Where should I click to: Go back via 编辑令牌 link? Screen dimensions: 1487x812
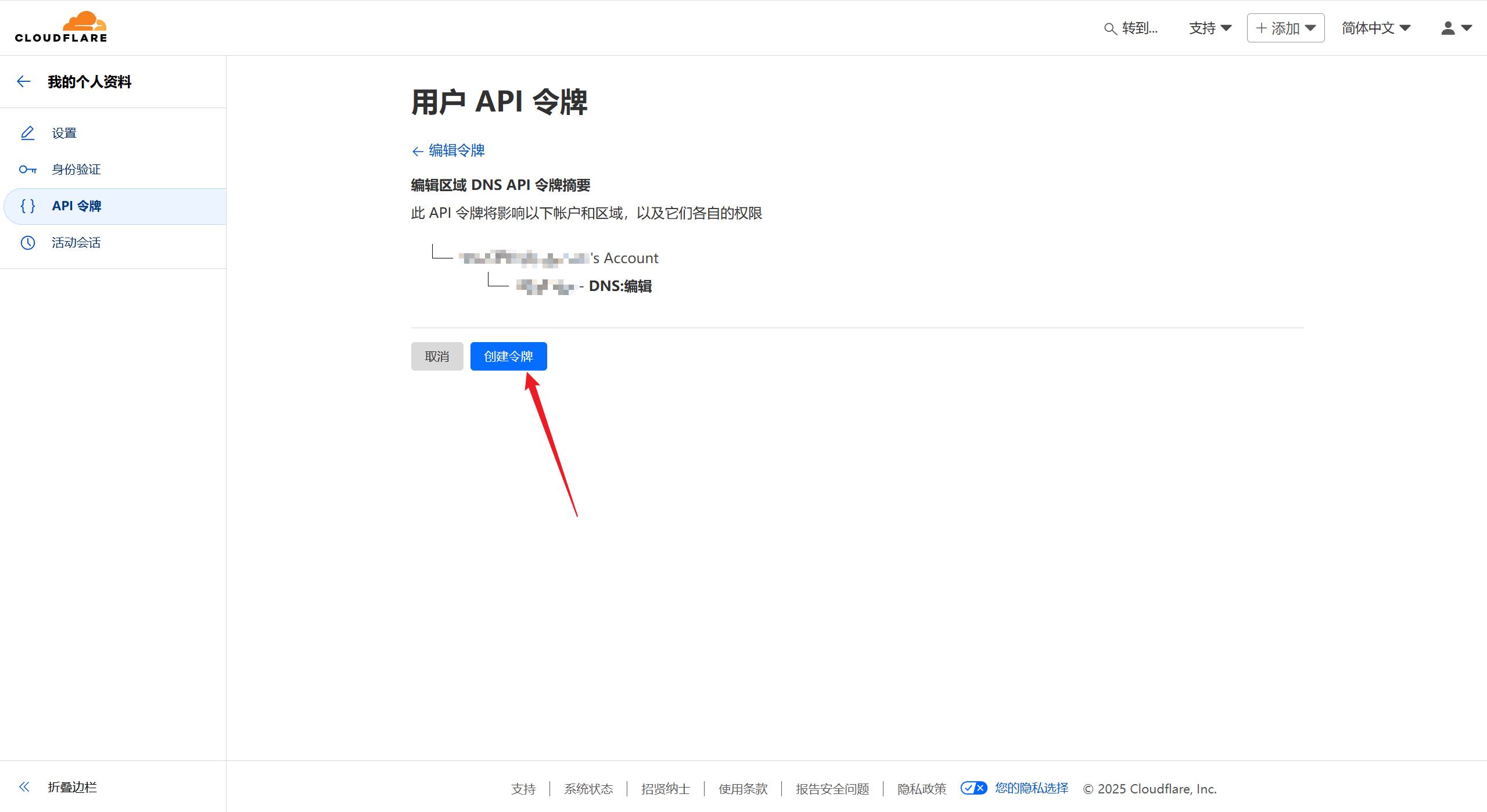click(448, 150)
